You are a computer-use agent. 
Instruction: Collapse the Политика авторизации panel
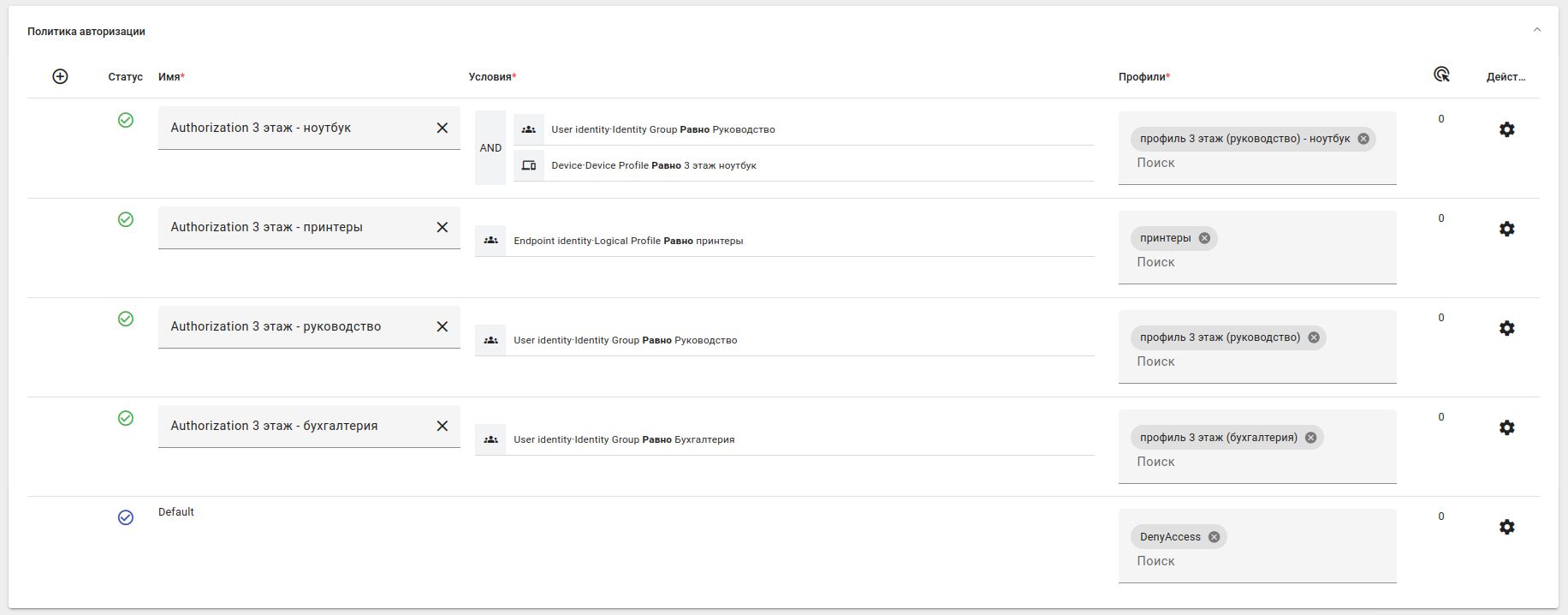[1536, 30]
